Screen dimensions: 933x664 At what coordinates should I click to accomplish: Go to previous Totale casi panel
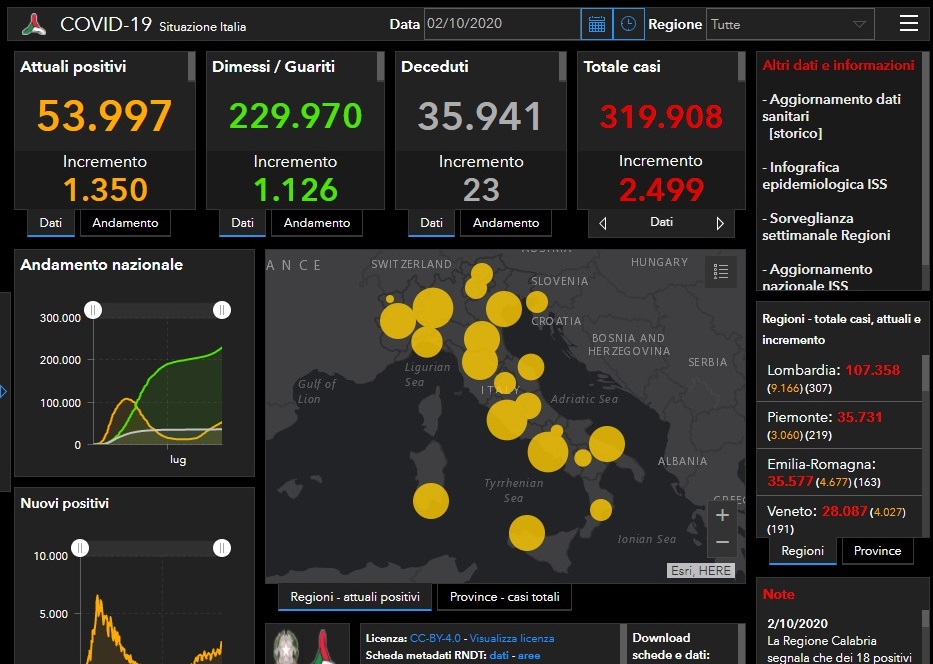point(602,223)
